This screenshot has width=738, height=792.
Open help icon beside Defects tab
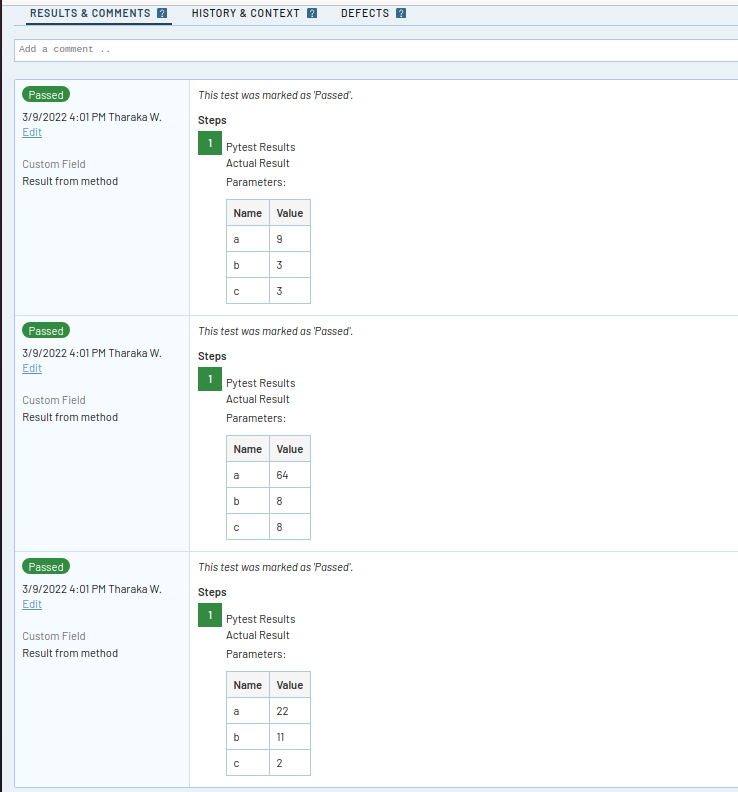coord(401,13)
